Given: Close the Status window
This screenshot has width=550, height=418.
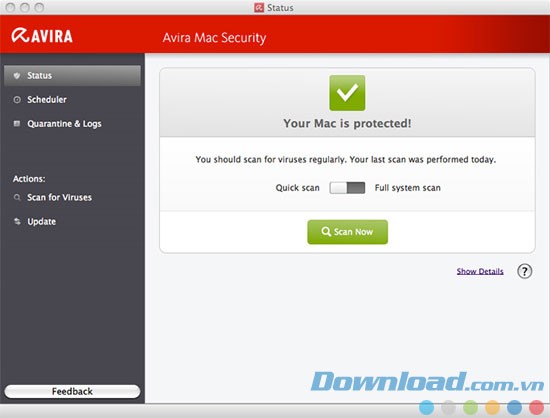Looking at the screenshot, I should tap(10, 7).
